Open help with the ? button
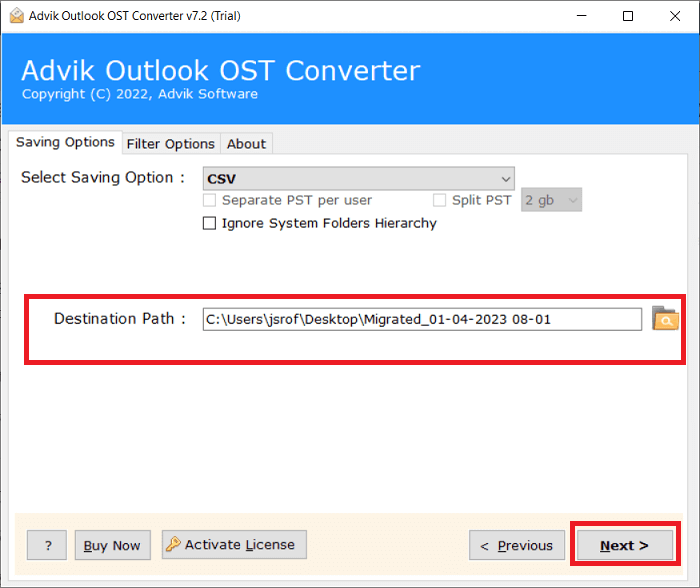This screenshot has height=588, width=700. (x=47, y=545)
